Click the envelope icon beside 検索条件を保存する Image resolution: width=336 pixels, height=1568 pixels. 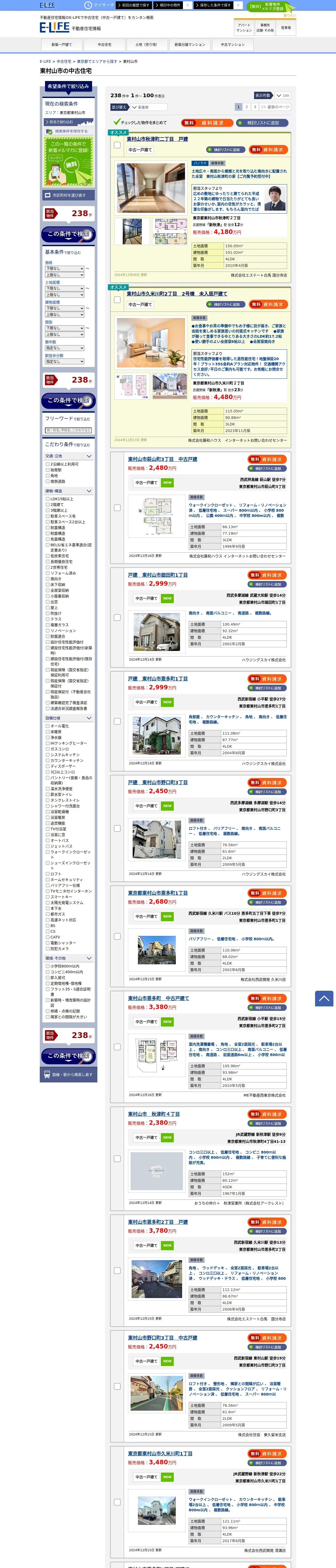(x=49, y=131)
